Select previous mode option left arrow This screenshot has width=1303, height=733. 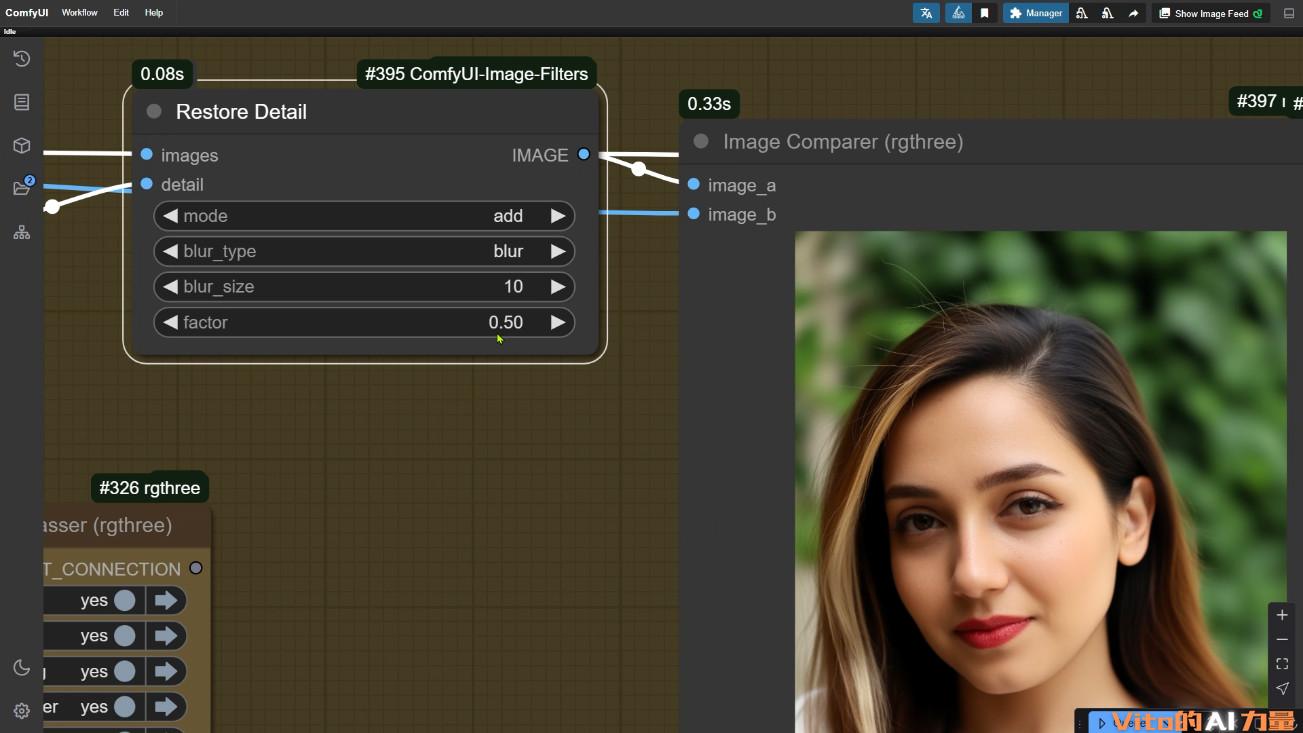click(170, 216)
